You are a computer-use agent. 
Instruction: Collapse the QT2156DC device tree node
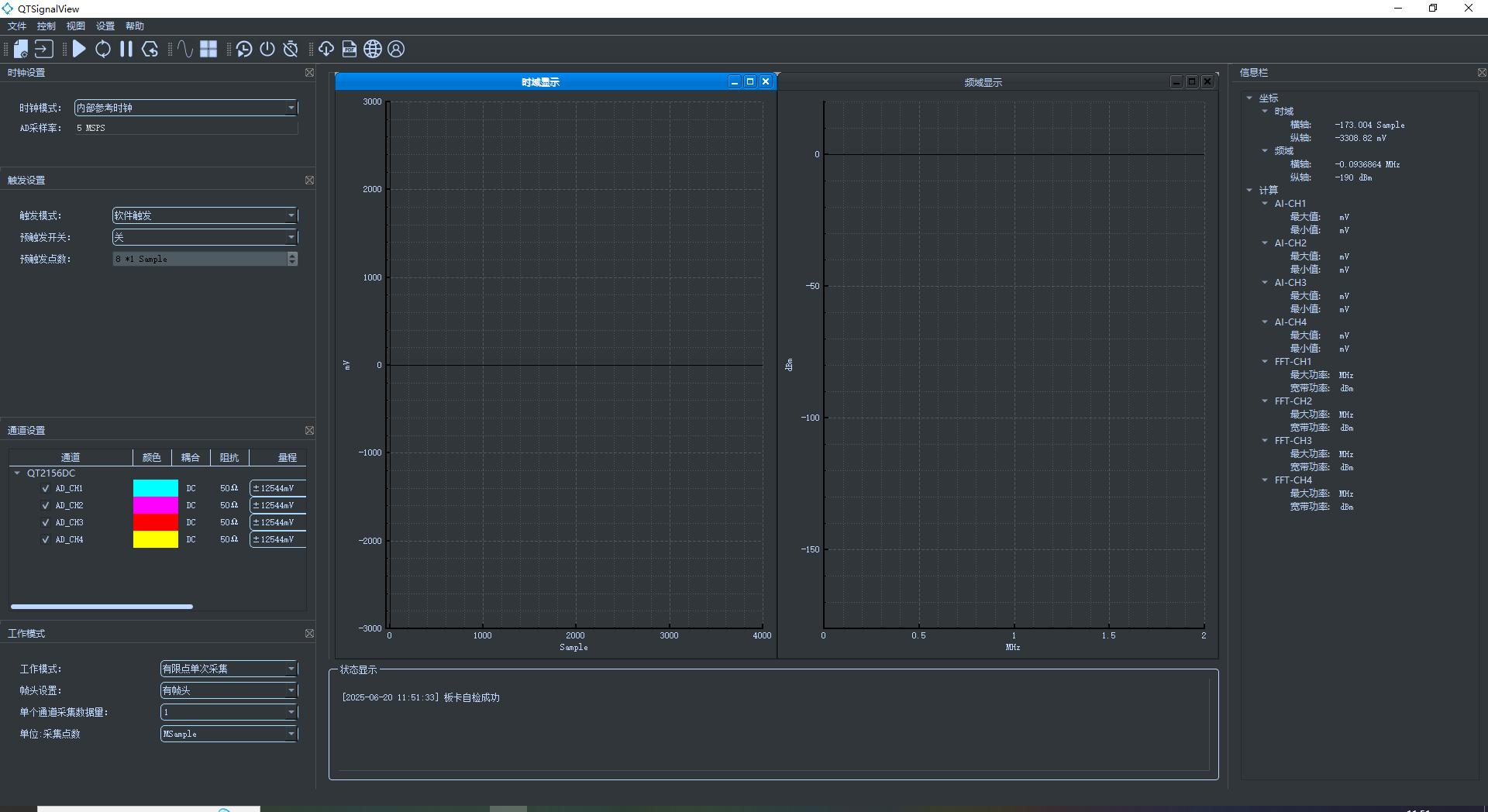coord(17,473)
